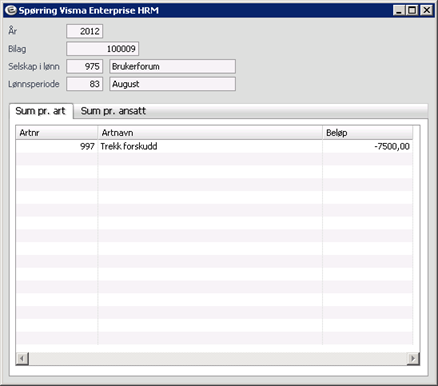Click the August period name field
The image size is (438, 386).
(x=173, y=84)
